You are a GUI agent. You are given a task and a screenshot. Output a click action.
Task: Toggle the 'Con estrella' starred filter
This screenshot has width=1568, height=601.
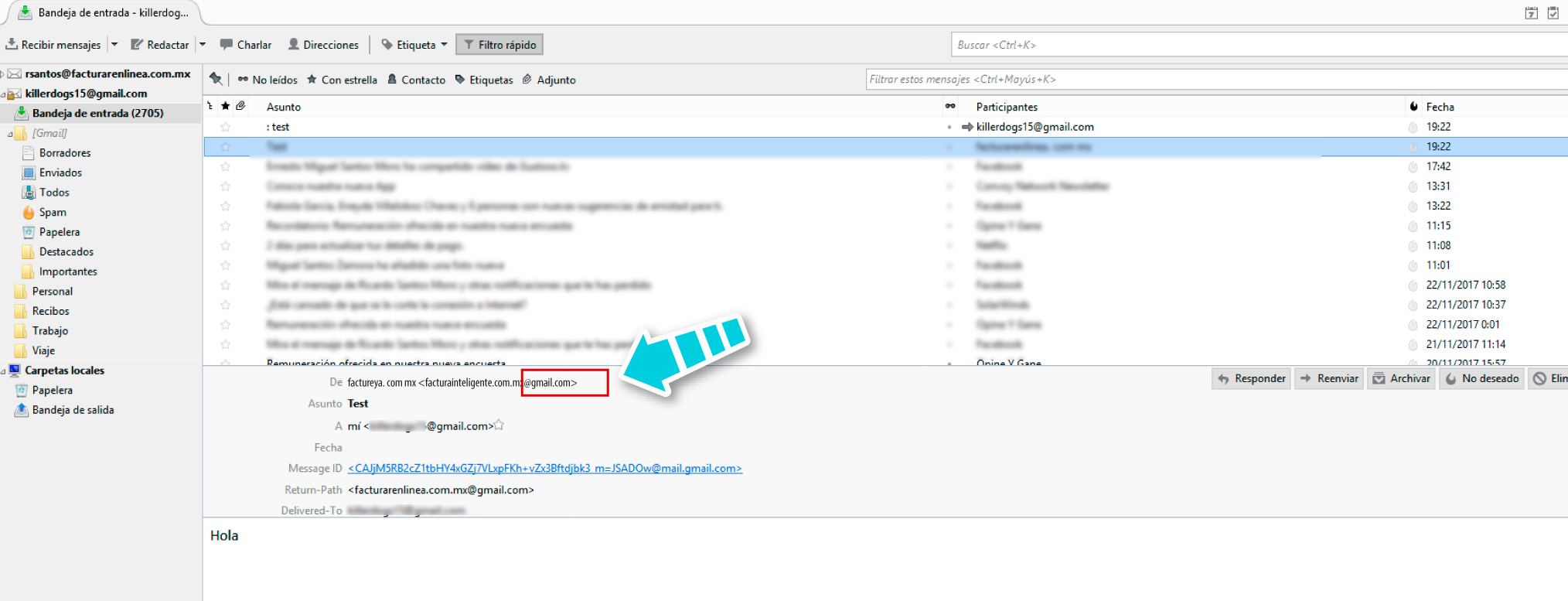(x=342, y=80)
